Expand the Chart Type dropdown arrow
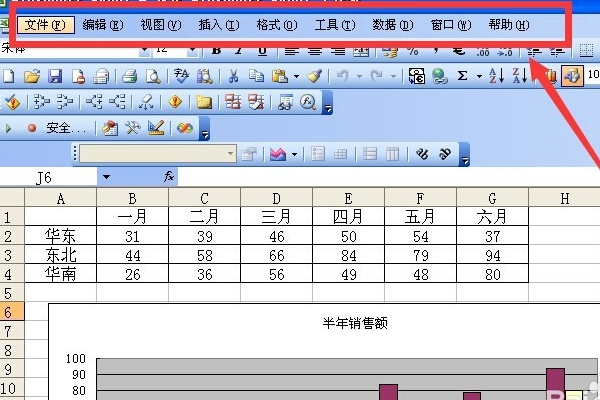Image resolution: width=600 pixels, height=400 pixels. click(x=294, y=155)
